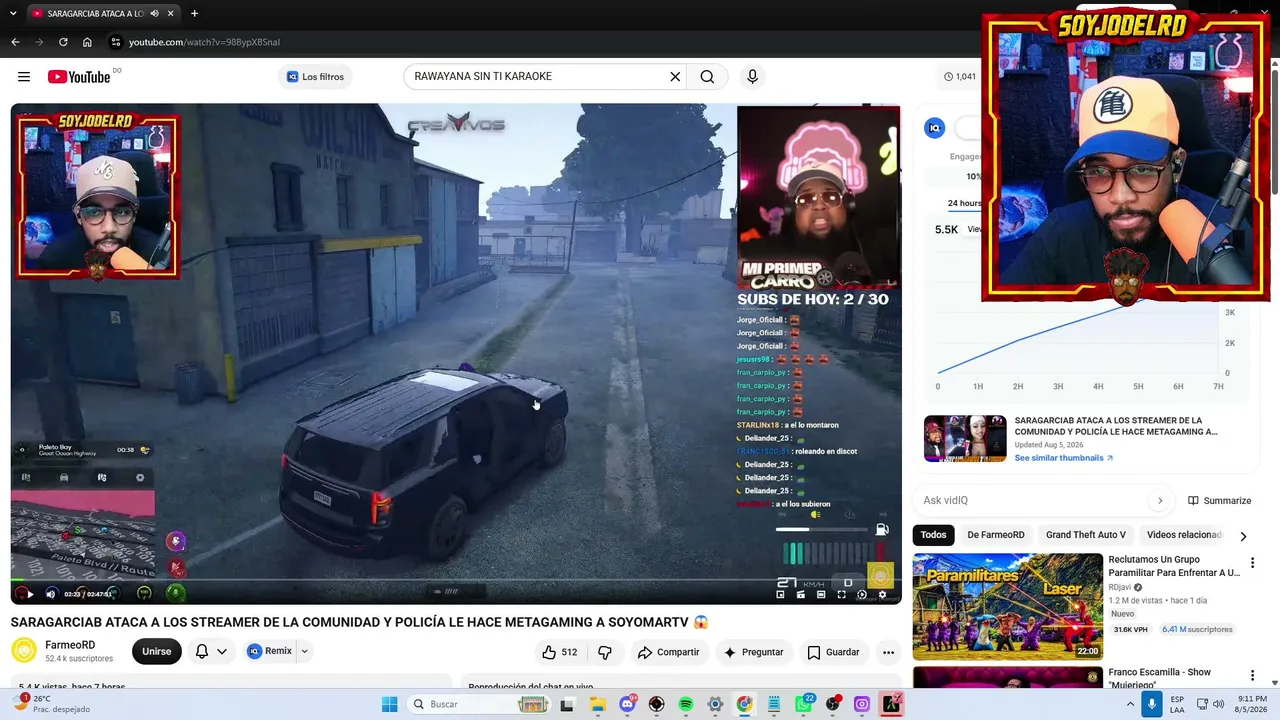Open a new browser tab
The image size is (1280, 720).
tap(194, 14)
